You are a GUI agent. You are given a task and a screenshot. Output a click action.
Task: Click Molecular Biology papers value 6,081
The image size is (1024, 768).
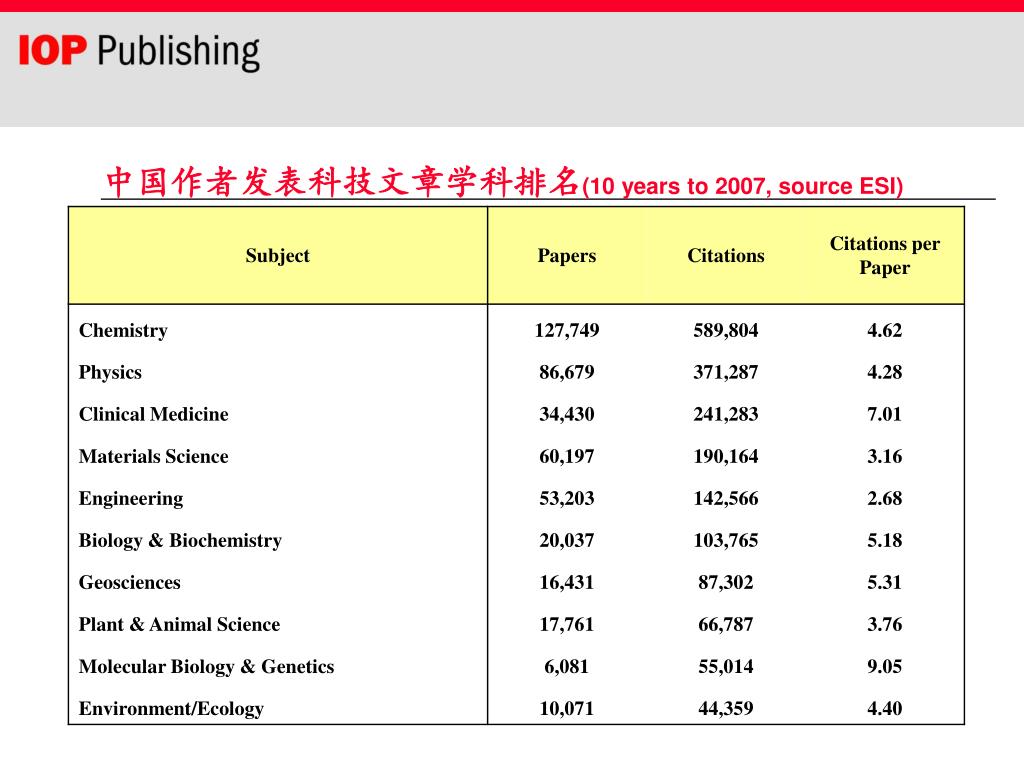[567, 667]
